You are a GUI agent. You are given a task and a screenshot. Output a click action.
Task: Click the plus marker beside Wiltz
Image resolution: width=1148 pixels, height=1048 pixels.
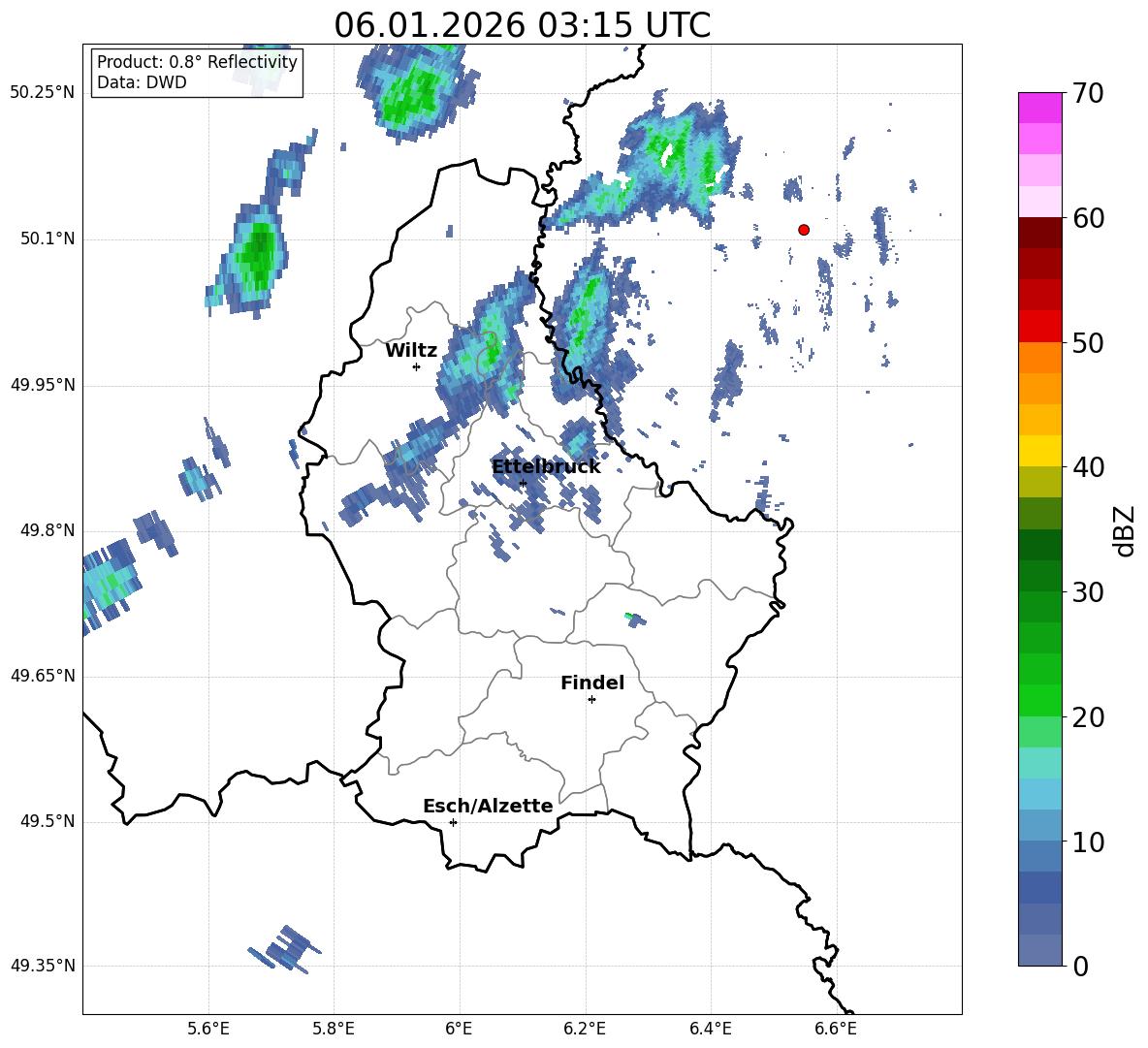tap(416, 366)
